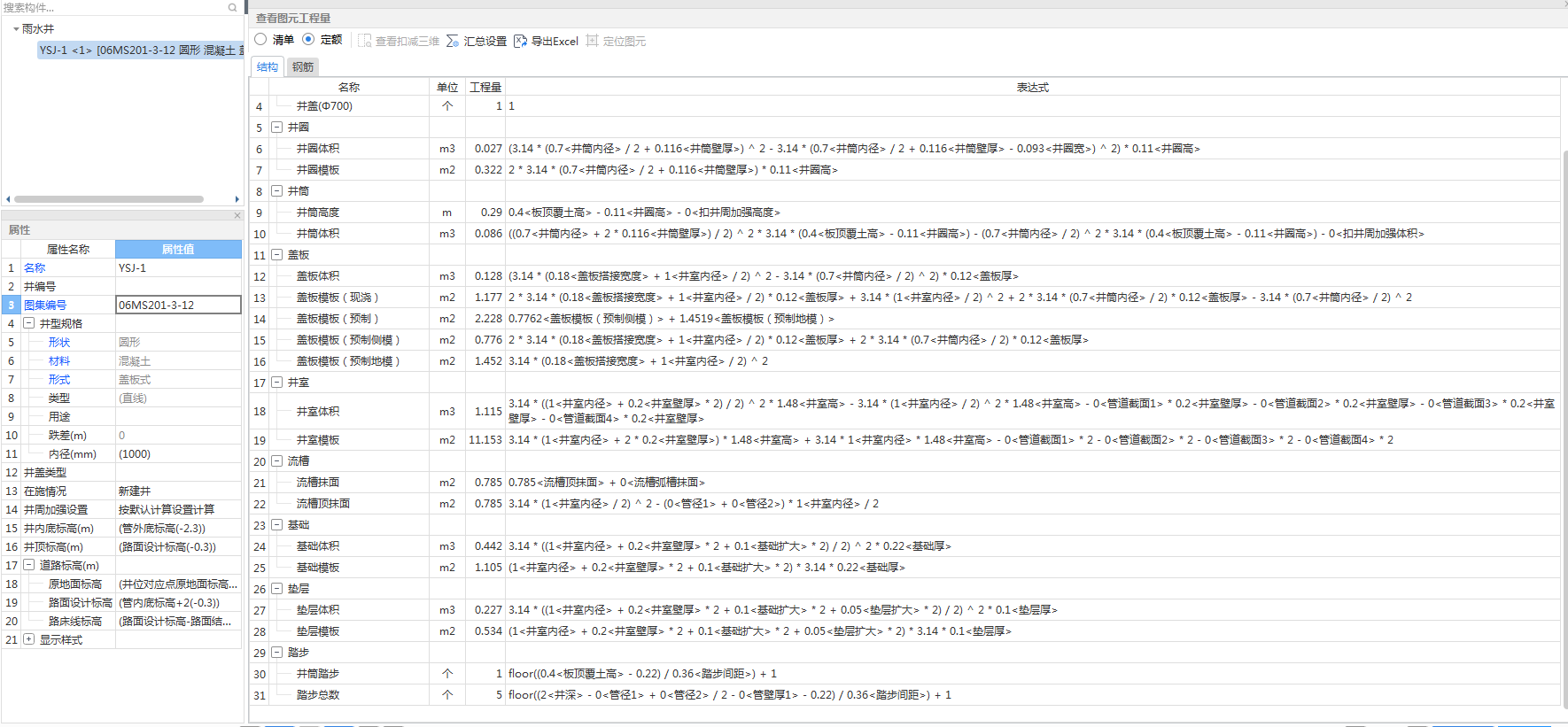
Task: Collapse the 雨水井 tree node
Action: (16, 29)
